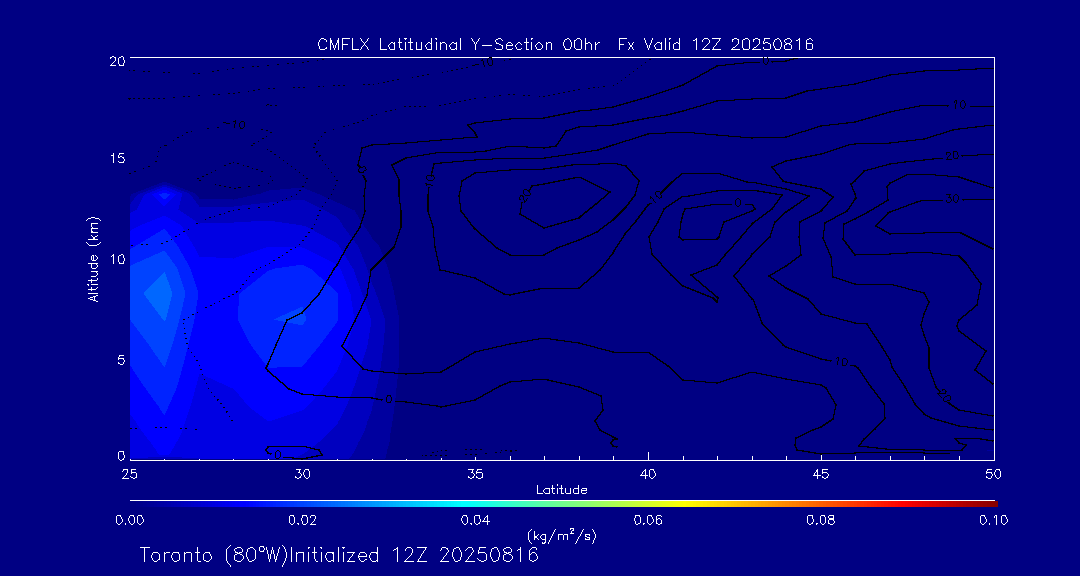Click the altitude tick label 20
The image size is (1080, 576).
(116, 60)
